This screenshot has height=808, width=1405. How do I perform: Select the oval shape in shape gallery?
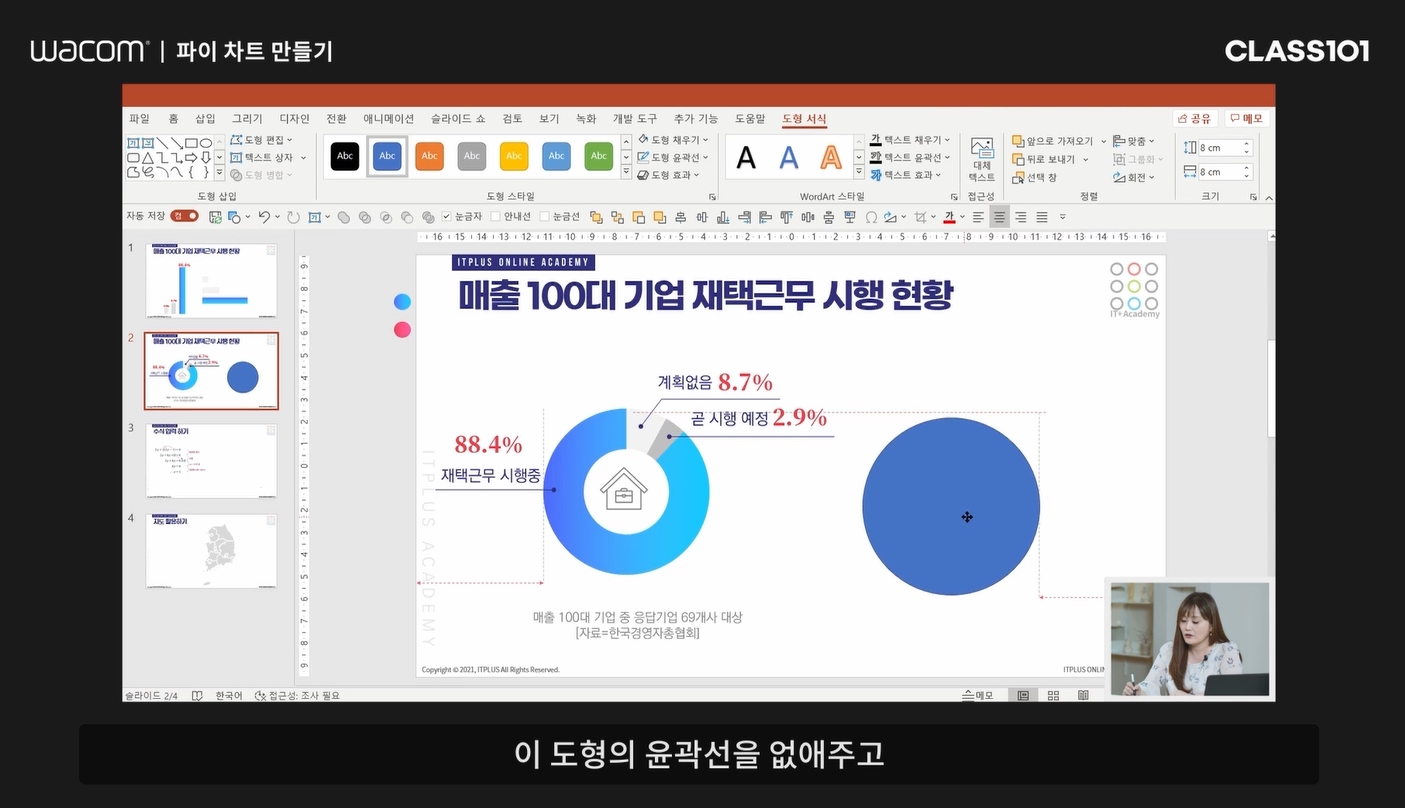pyautogui.click(x=206, y=143)
